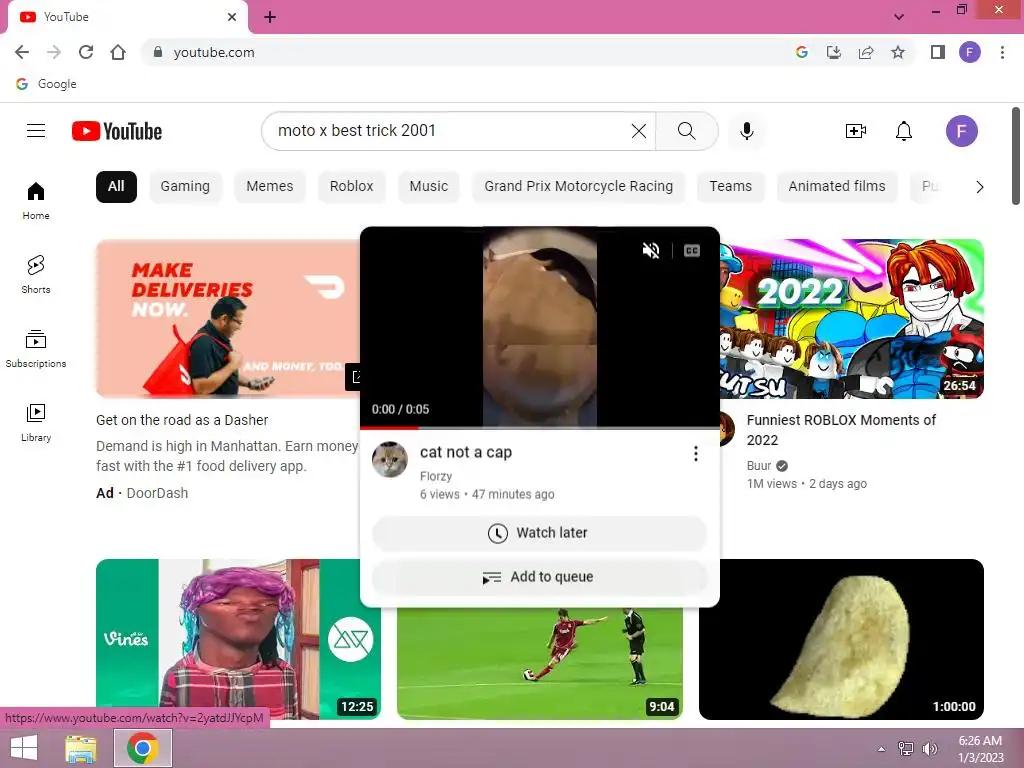Seek on the red preview progress bar
Image resolution: width=1024 pixels, height=768 pixels.
(x=539, y=428)
